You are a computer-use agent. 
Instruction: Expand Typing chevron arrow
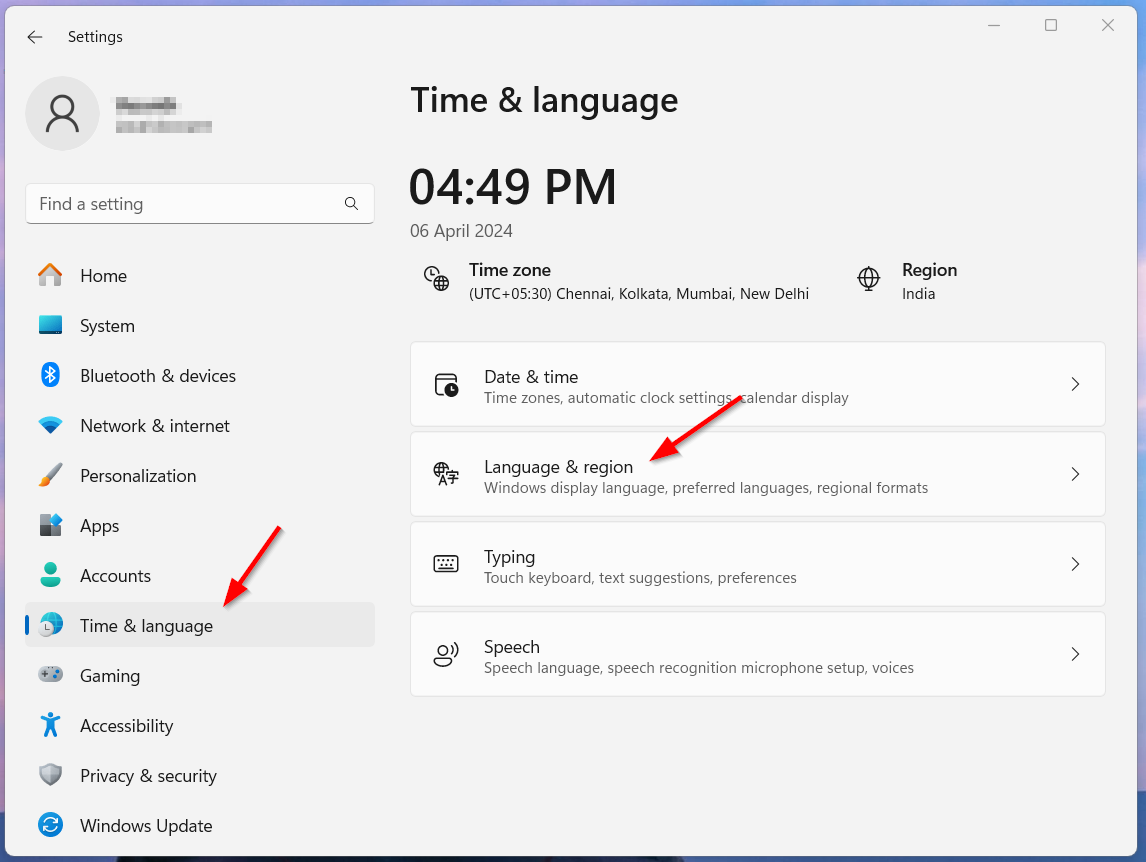tap(1075, 564)
